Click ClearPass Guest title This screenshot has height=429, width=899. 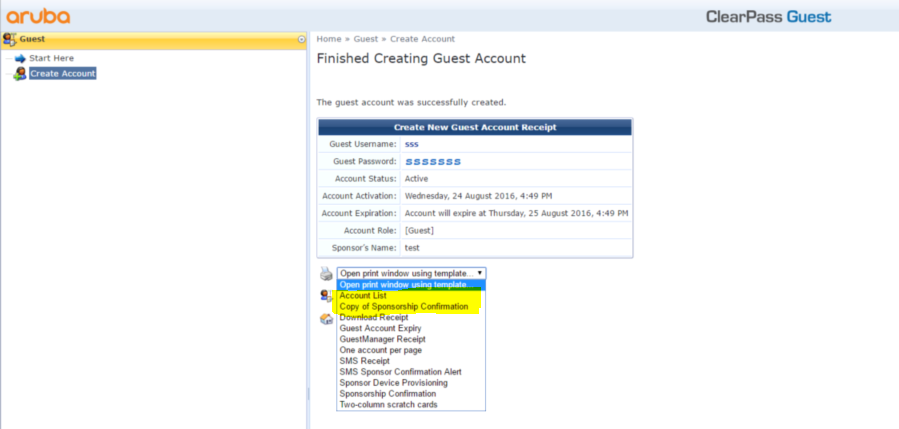coord(768,17)
